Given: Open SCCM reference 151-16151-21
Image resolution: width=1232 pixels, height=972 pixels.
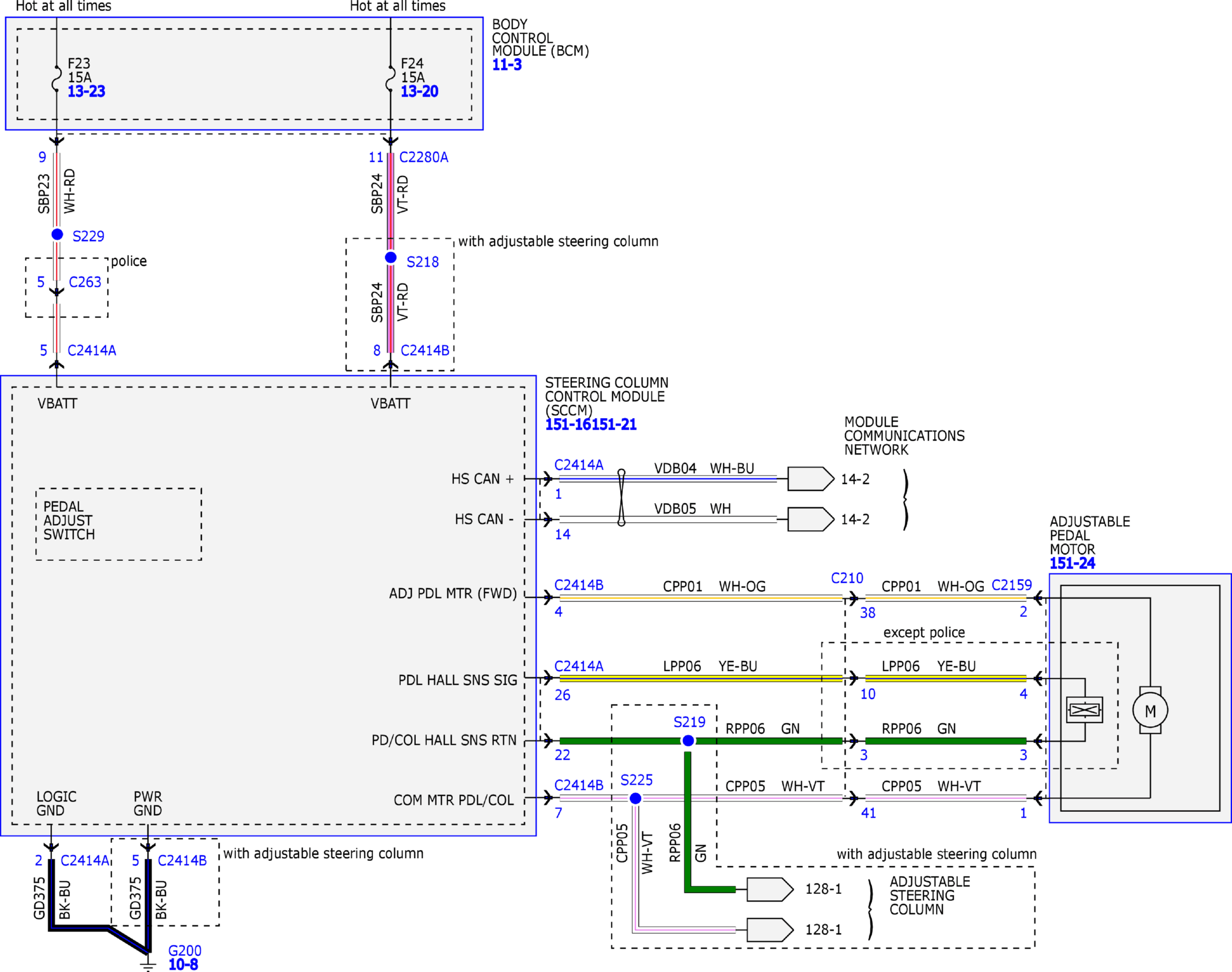Looking at the screenshot, I should (591, 424).
